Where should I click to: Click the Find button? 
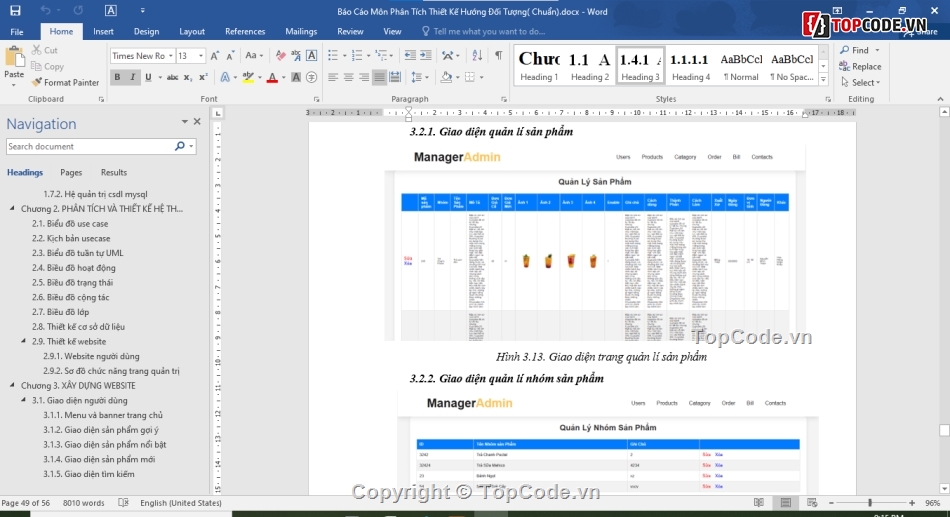pyautogui.click(x=854, y=50)
